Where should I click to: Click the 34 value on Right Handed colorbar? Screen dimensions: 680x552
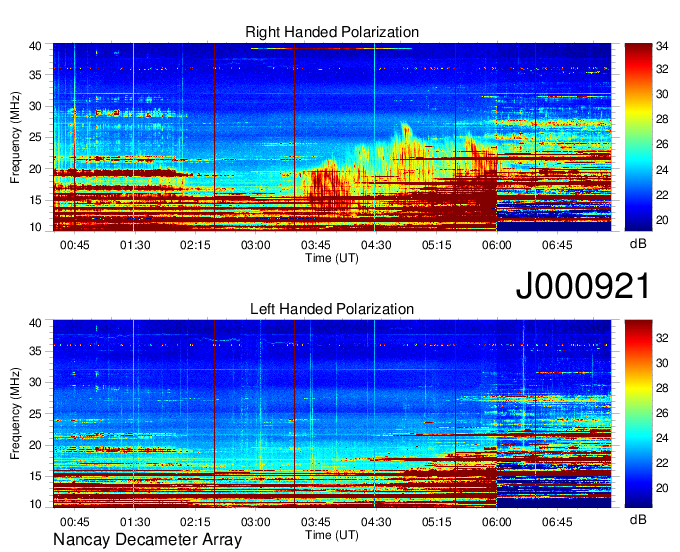(x=662, y=46)
